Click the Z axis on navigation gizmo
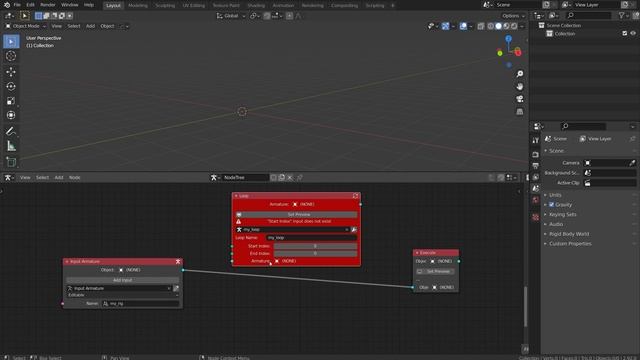The height and width of the screenshot is (360, 640). [509, 39]
